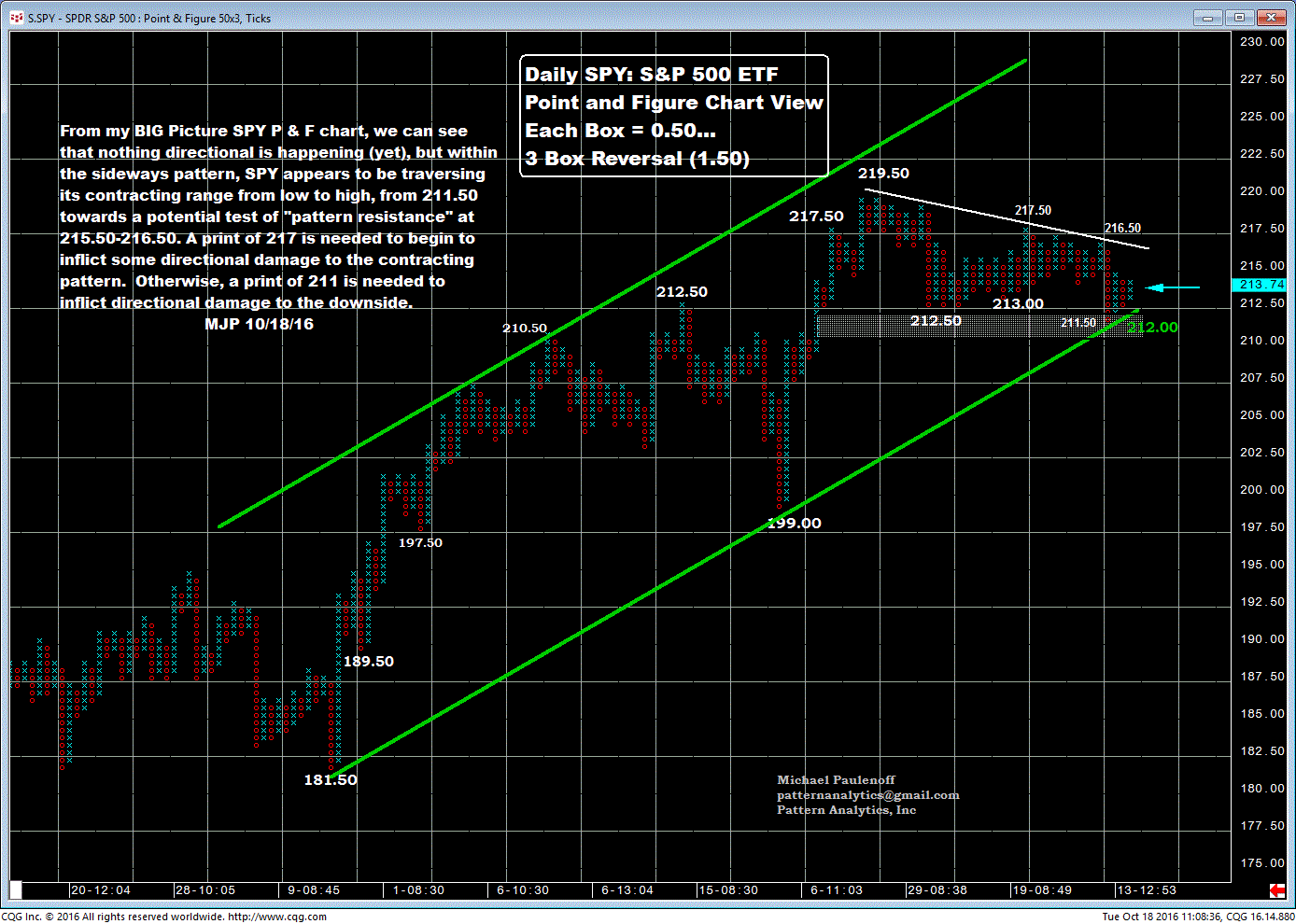This screenshot has height=924, width=1296.
Task: Click the 200.00 price scale label
Action: point(1262,490)
